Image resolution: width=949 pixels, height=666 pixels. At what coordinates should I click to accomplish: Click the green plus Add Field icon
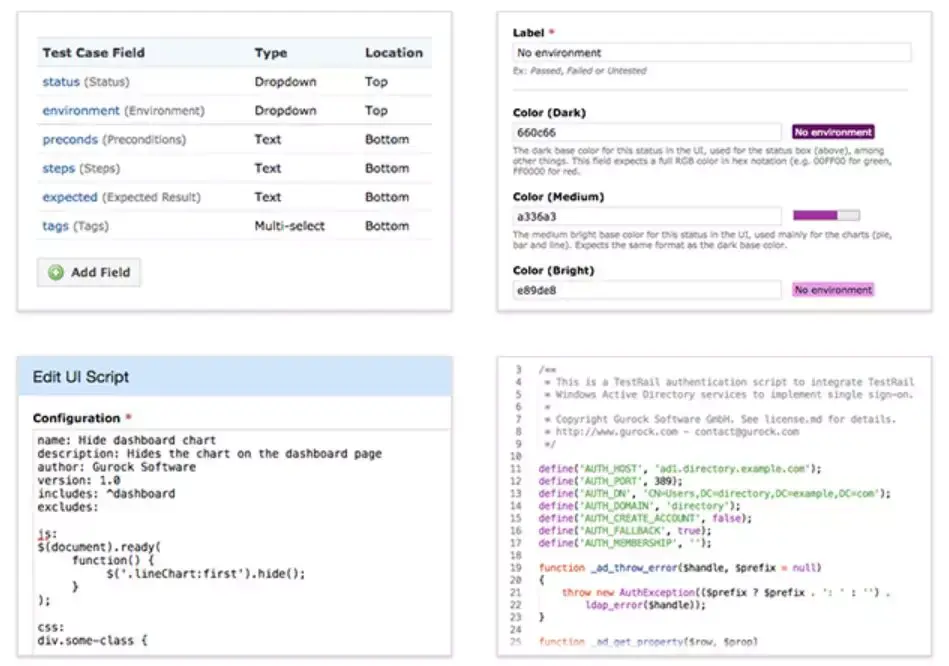click(x=56, y=272)
